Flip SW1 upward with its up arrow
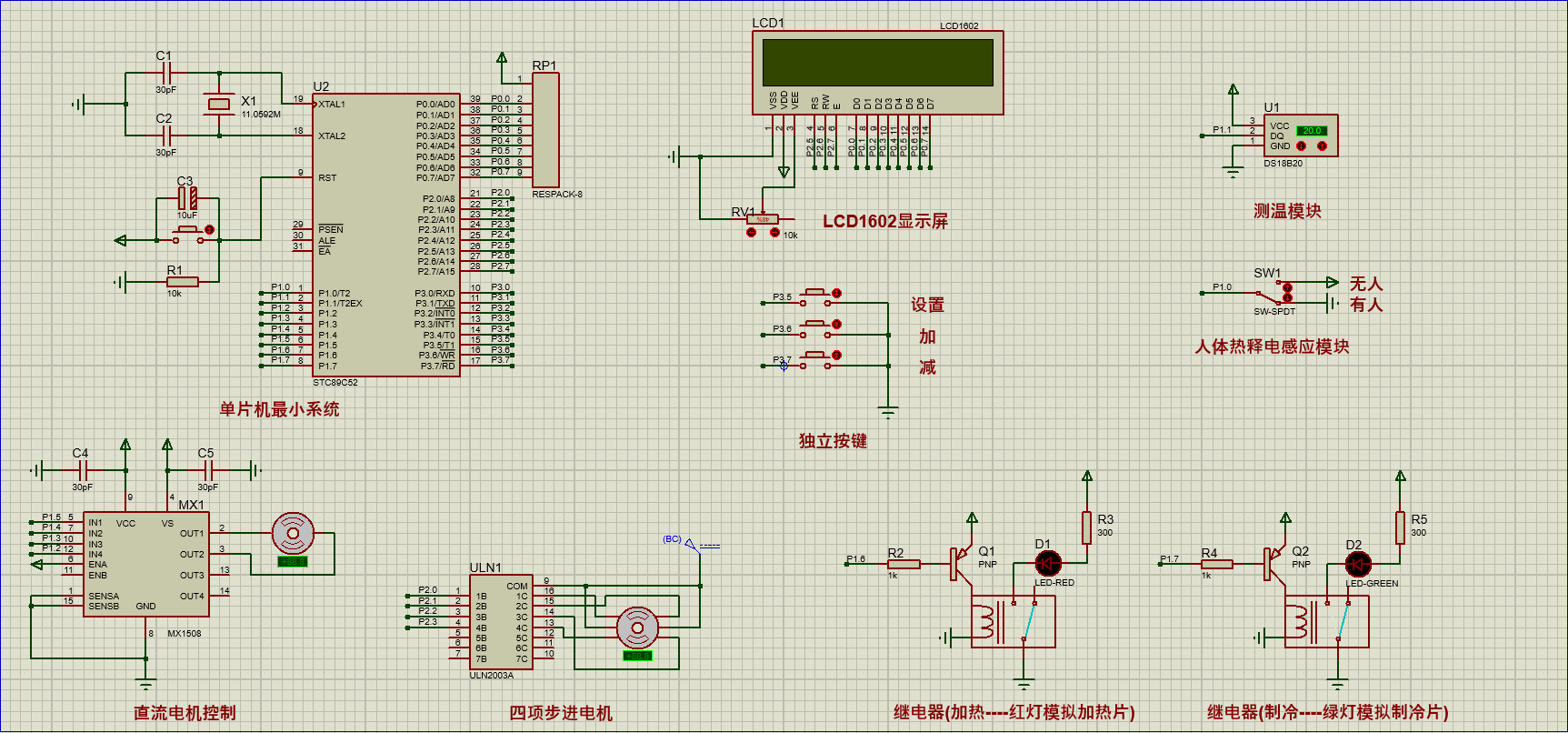Image resolution: width=1568 pixels, height=733 pixels. pyautogui.click(x=1288, y=287)
